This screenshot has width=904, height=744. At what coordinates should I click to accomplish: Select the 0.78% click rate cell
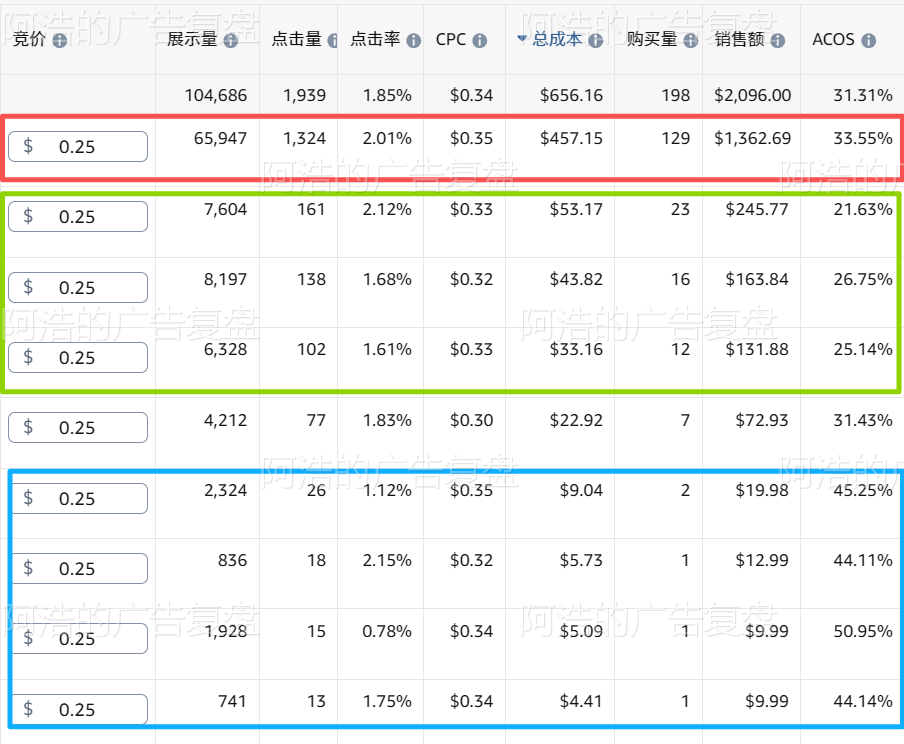387,632
